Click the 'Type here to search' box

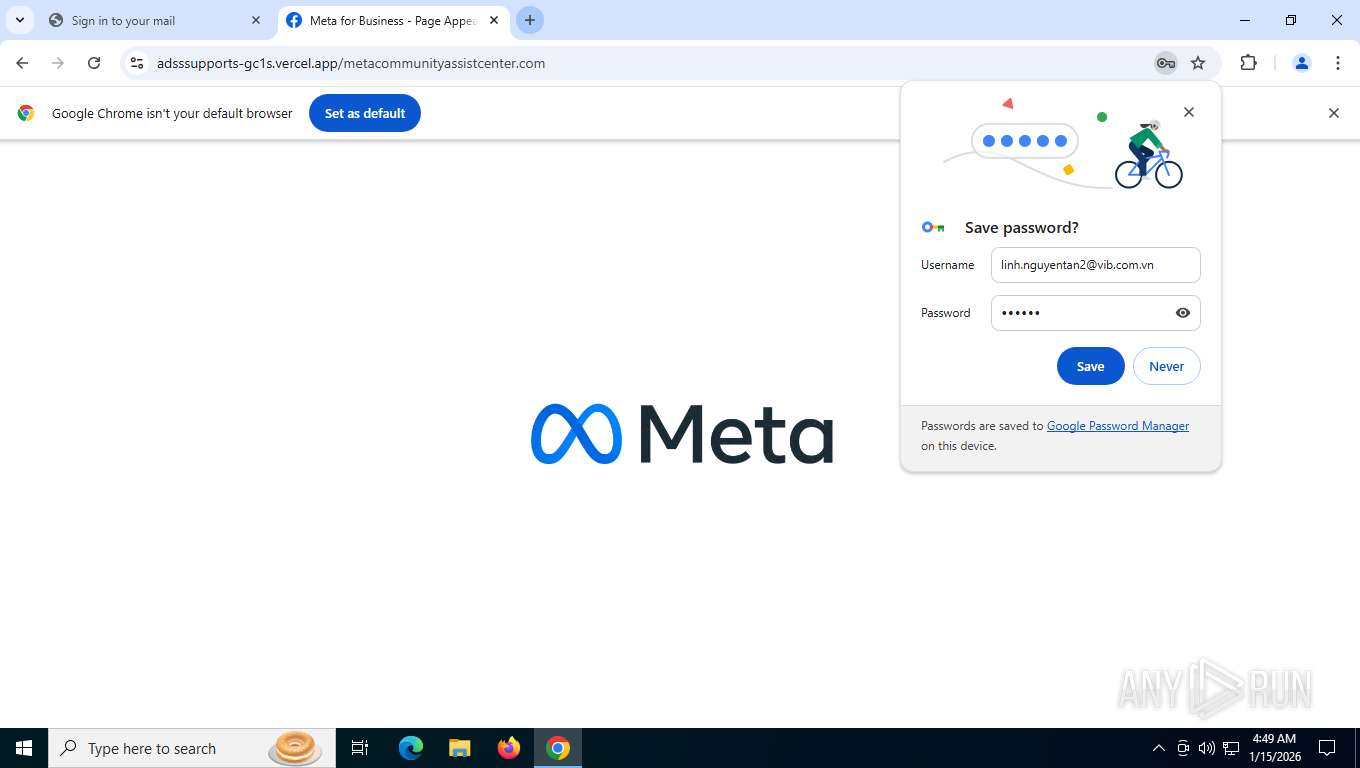pos(190,748)
